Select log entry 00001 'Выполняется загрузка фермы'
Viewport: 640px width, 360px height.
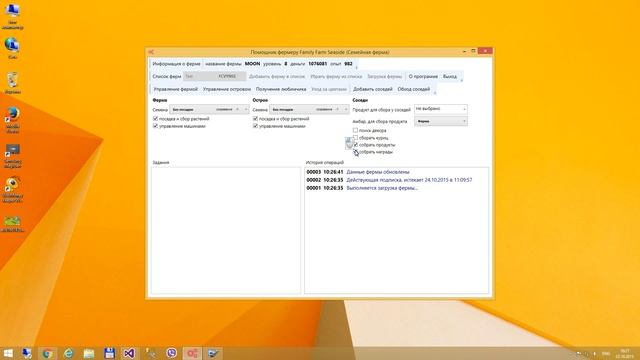362,188
